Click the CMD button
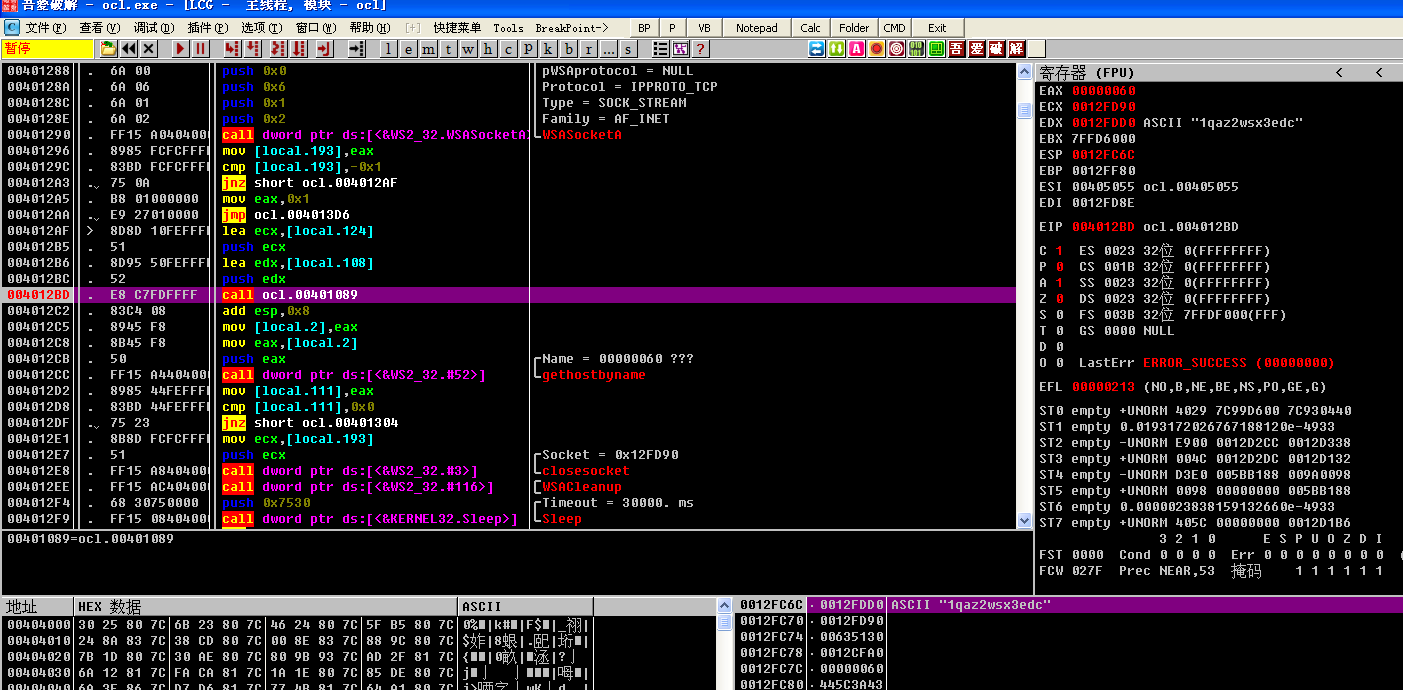The height and width of the screenshot is (690, 1403). pos(895,28)
